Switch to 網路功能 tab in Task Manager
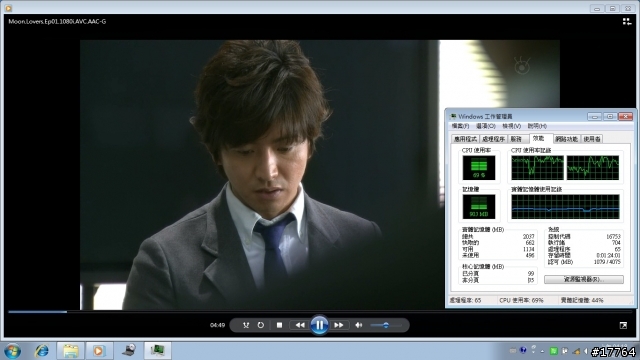Viewport: 640px width, 360px height. point(567,139)
